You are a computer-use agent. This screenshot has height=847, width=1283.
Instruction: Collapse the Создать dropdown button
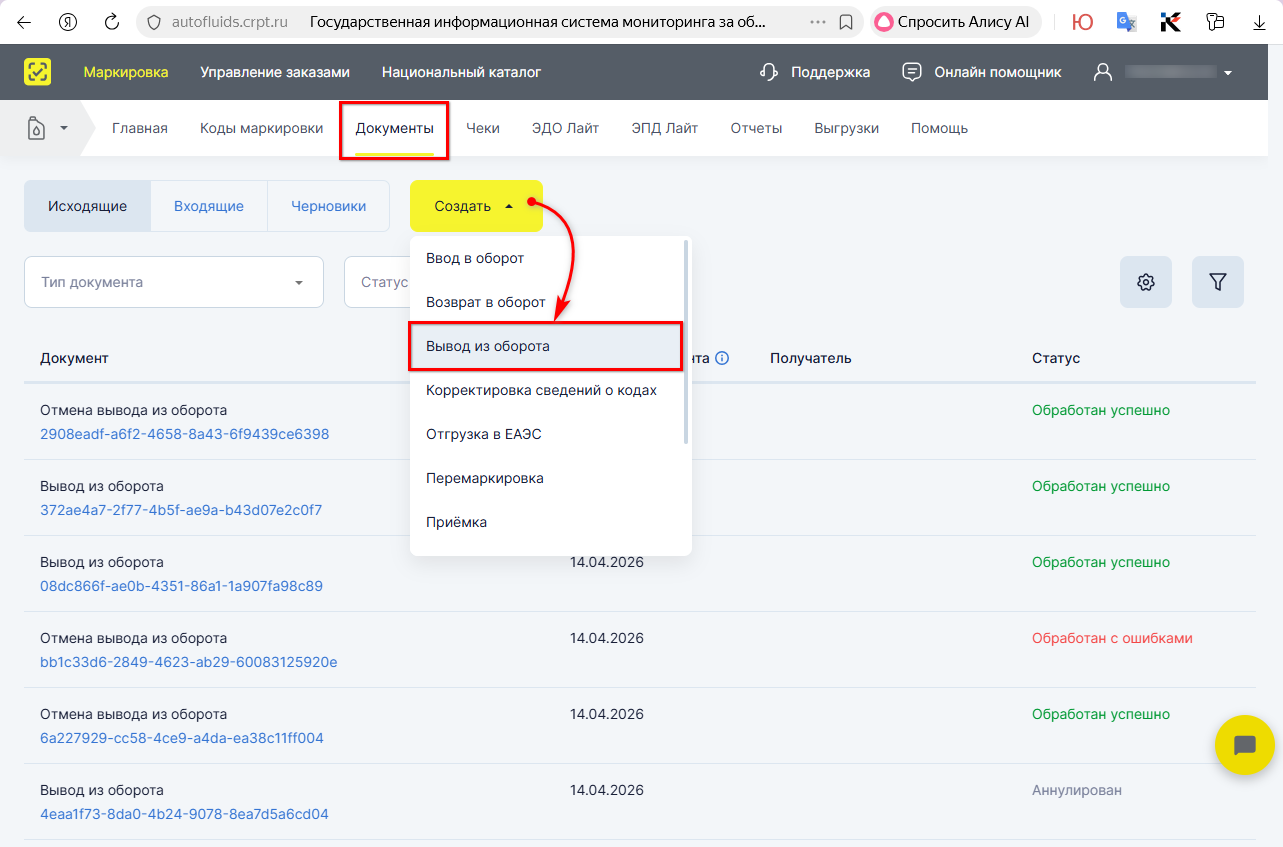(475, 206)
